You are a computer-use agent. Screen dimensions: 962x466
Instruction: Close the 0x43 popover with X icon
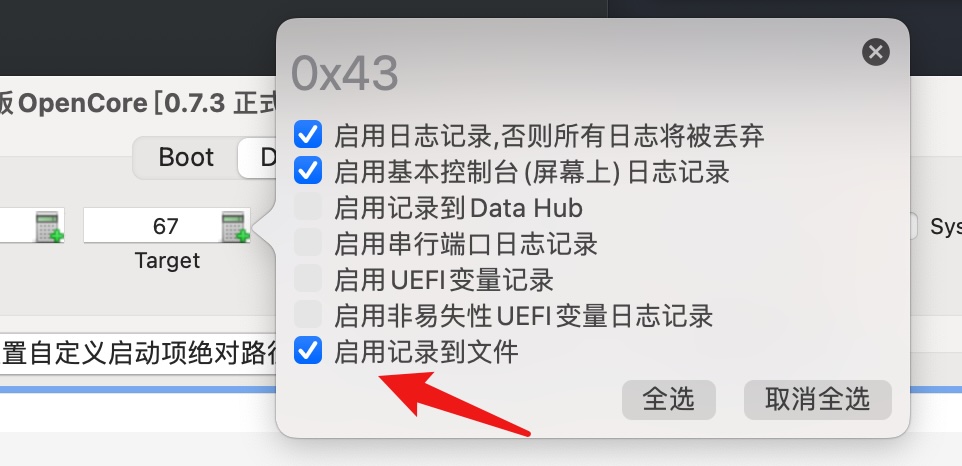[875, 52]
